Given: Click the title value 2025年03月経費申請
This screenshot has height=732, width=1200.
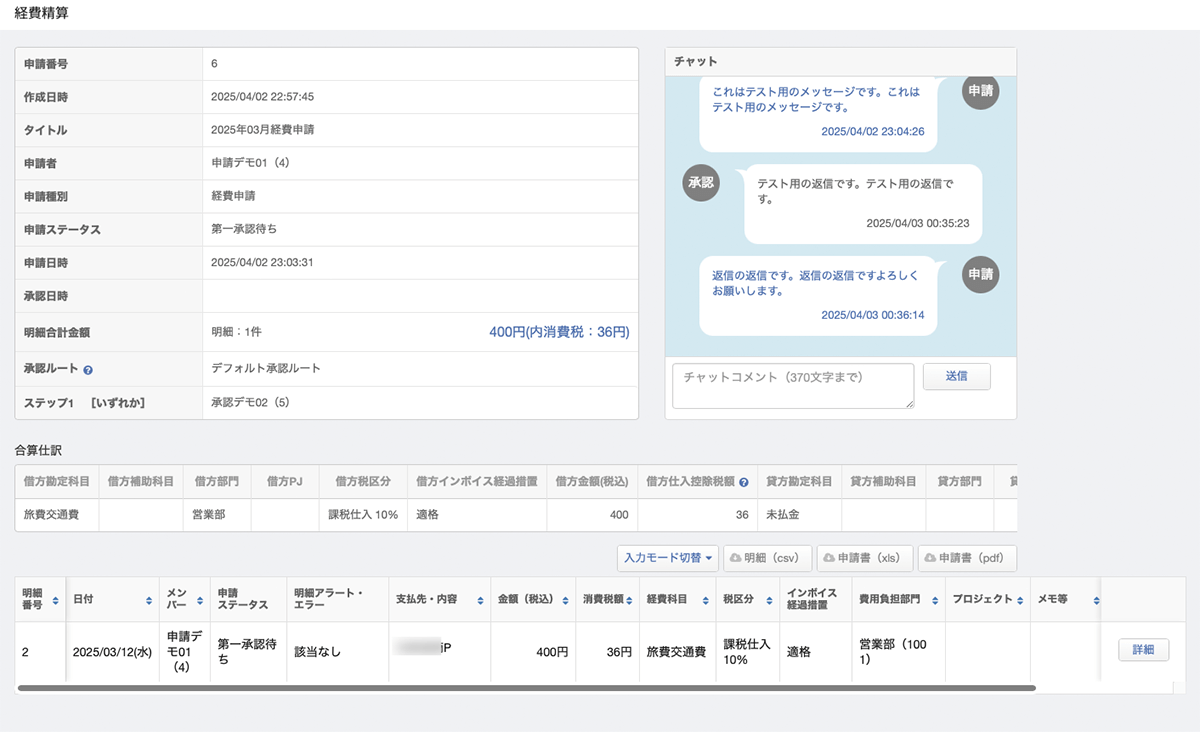Looking at the screenshot, I should click(x=263, y=130).
